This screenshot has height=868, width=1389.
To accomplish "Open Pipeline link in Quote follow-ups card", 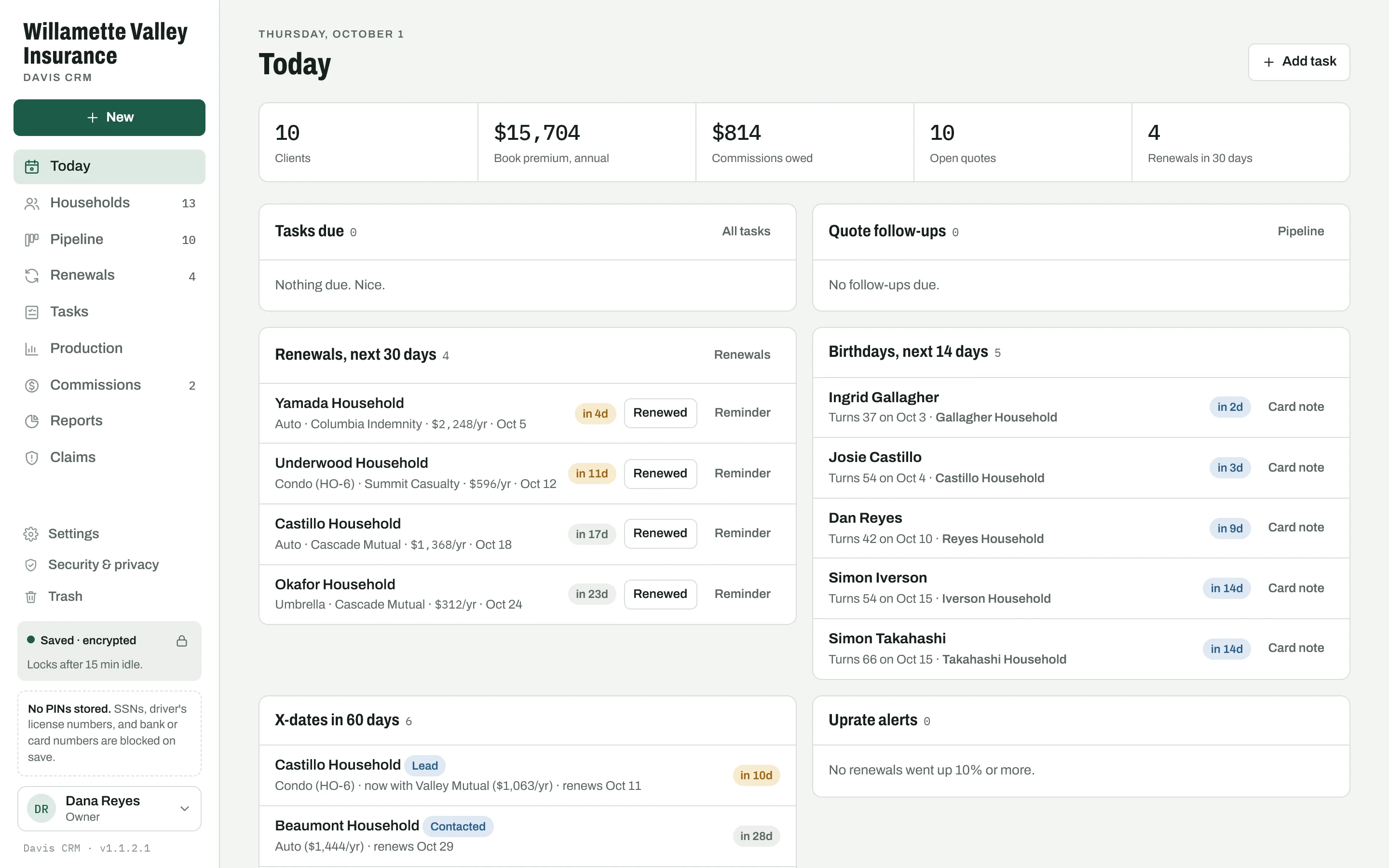I will pos(1301,231).
